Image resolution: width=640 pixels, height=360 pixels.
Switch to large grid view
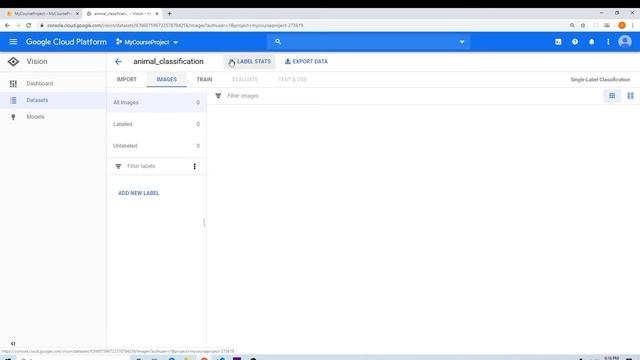coord(630,96)
